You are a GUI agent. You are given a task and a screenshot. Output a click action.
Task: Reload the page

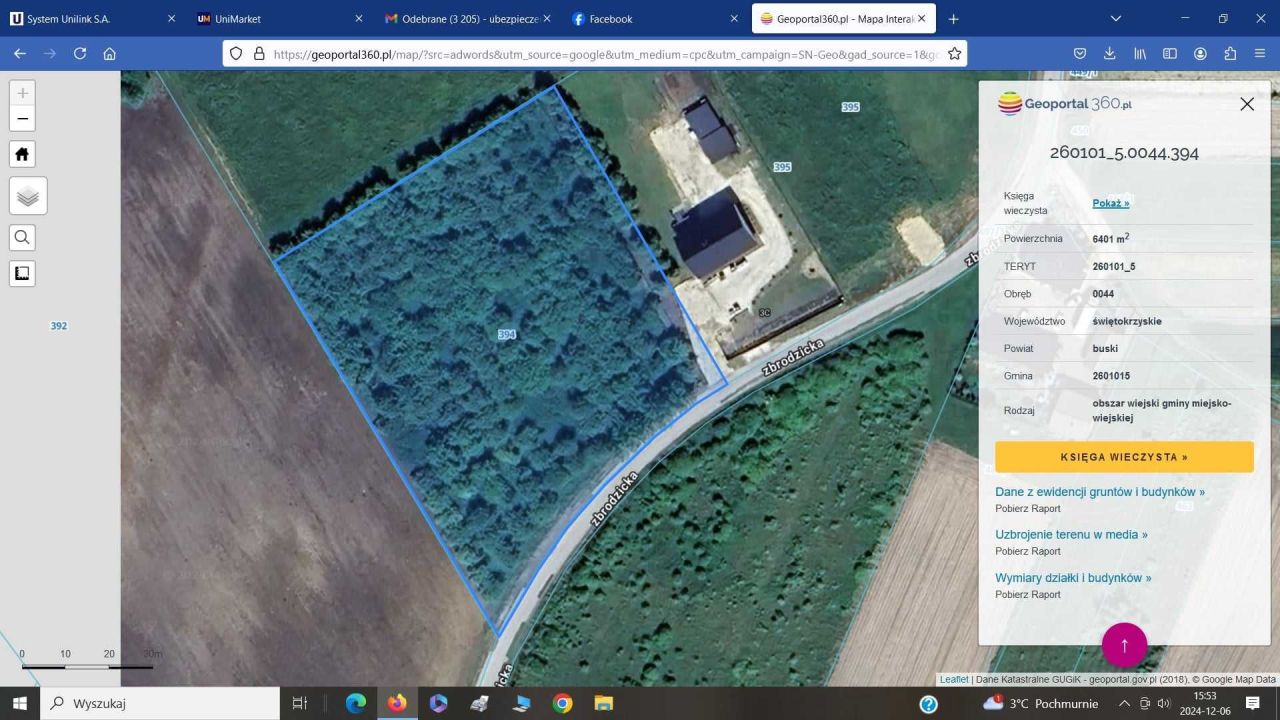click(x=80, y=54)
